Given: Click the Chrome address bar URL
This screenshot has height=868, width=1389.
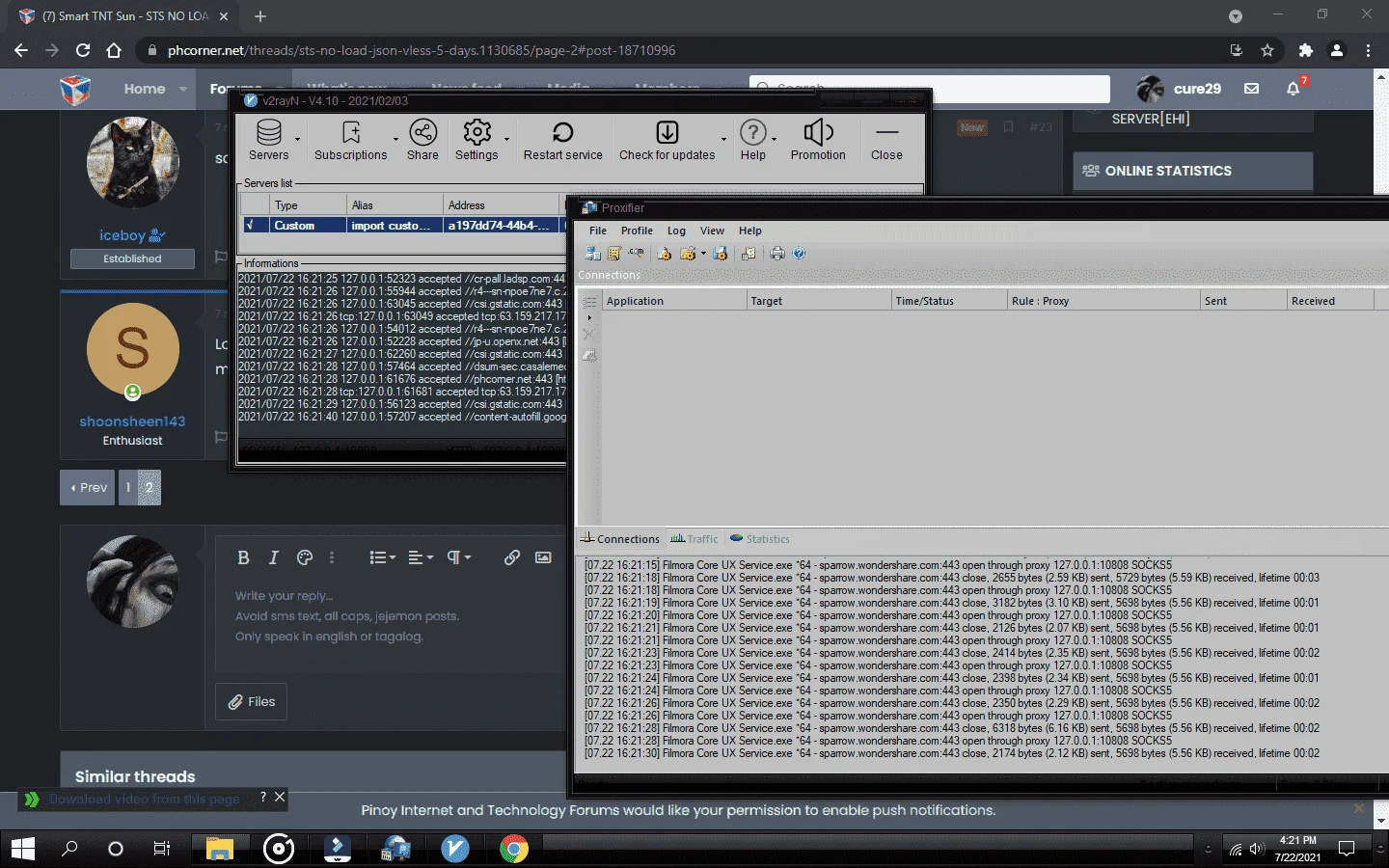Looking at the screenshot, I should click(x=422, y=50).
